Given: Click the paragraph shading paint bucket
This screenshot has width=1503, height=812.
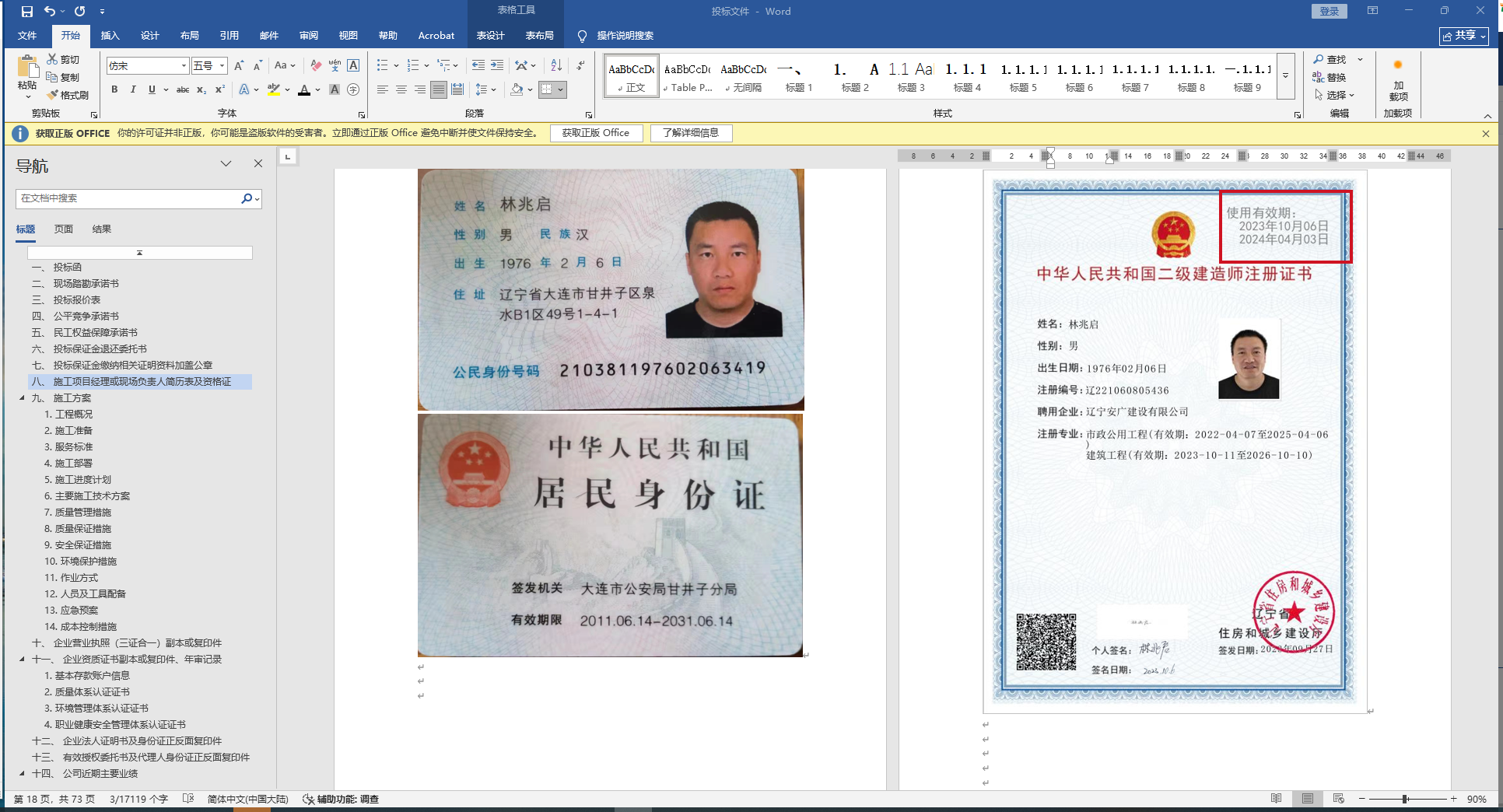Looking at the screenshot, I should [517, 89].
